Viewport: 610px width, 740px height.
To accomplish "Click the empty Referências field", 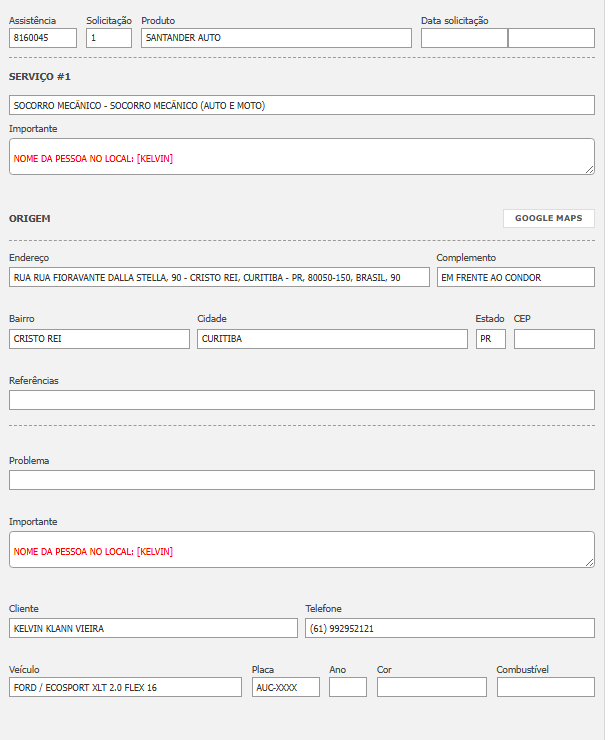I will click(302, 400).
